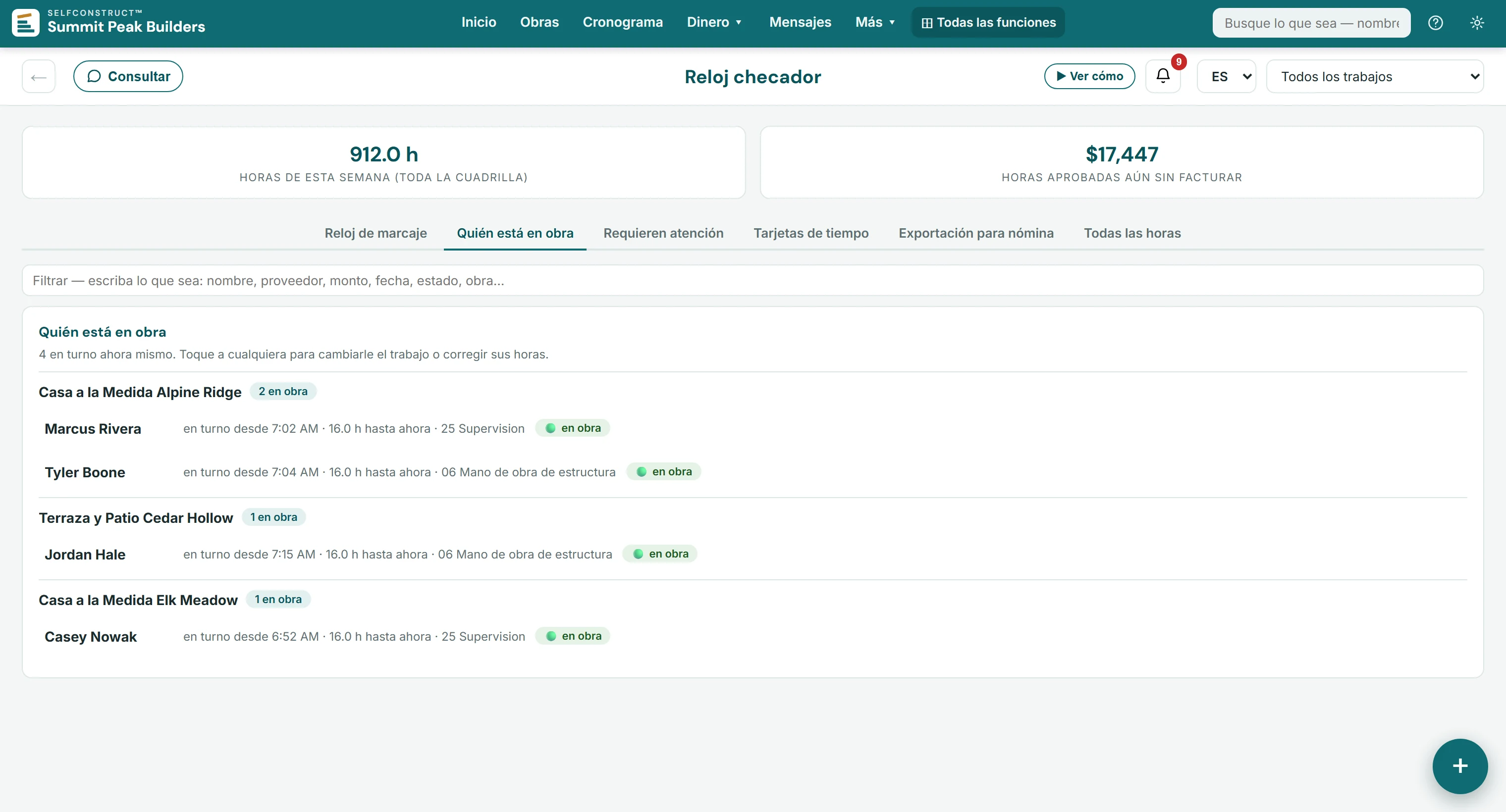This screenshot has width=1506, height=812.
Task: Select worker Jordan Hale
Action: [85, 555]
